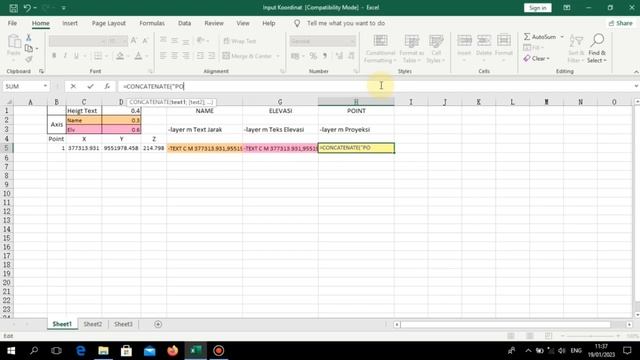Screen dimensions: 640x360
Task: Click the Ribbon Display Options icon
Action: tap(567, 8)
